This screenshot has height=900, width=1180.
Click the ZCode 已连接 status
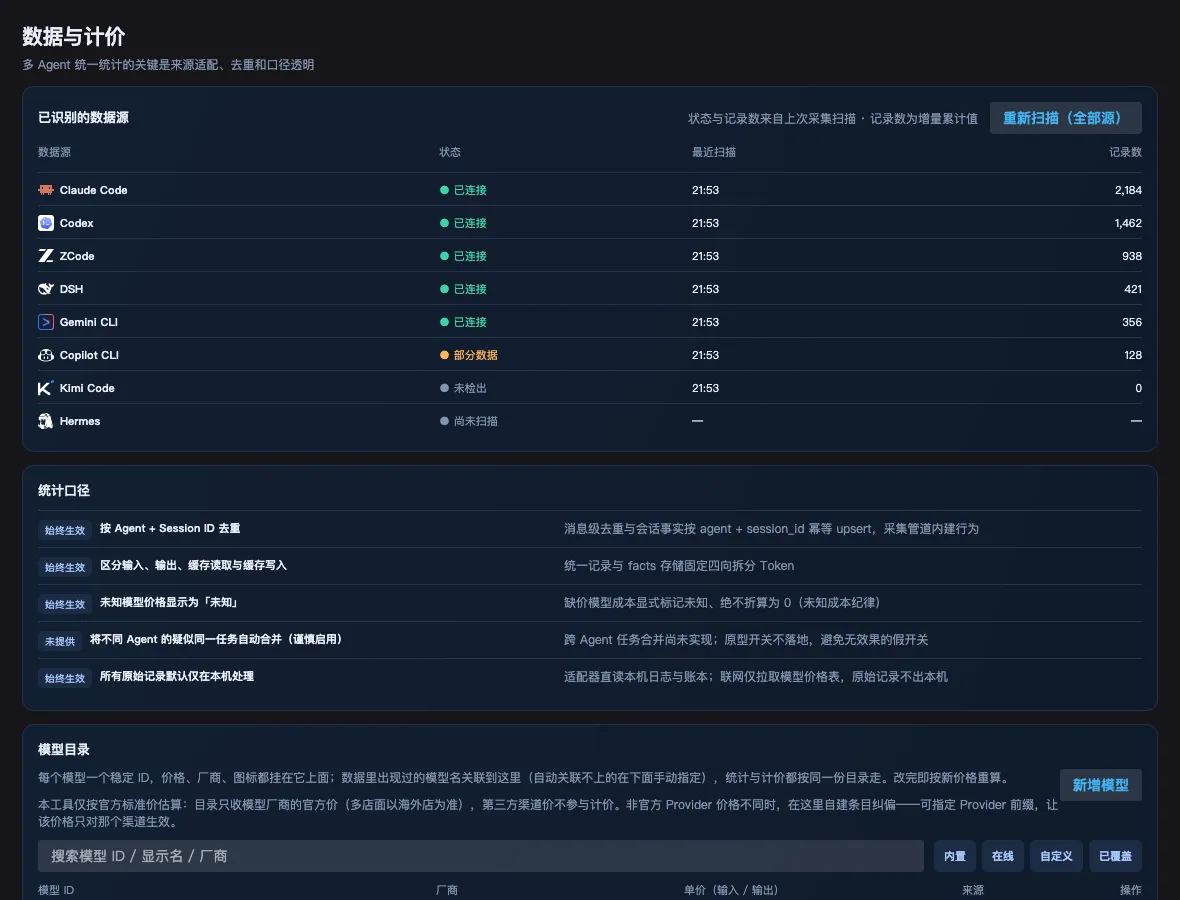[464, 257]
